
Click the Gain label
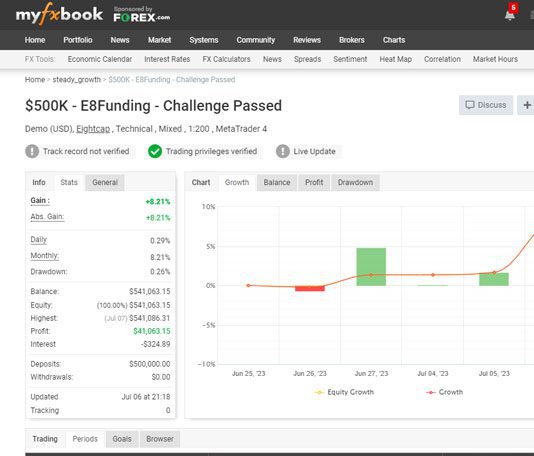pos(40,201)
